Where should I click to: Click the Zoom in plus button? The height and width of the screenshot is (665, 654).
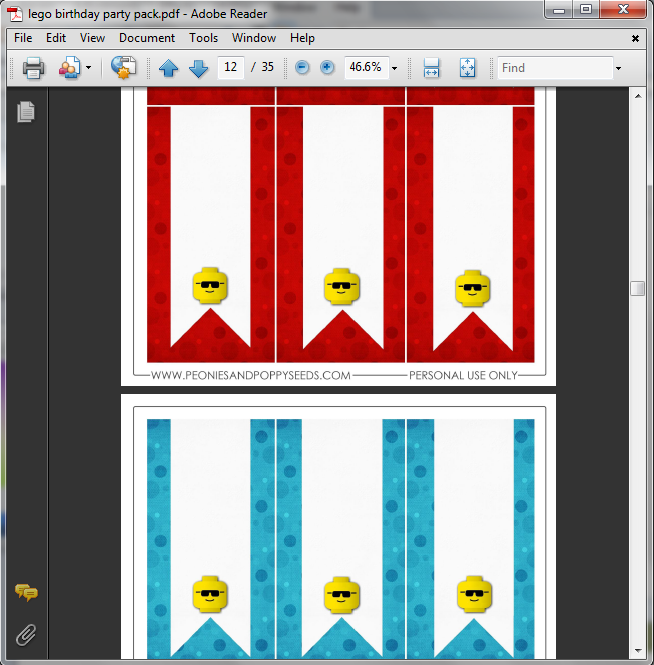[327, 67]
